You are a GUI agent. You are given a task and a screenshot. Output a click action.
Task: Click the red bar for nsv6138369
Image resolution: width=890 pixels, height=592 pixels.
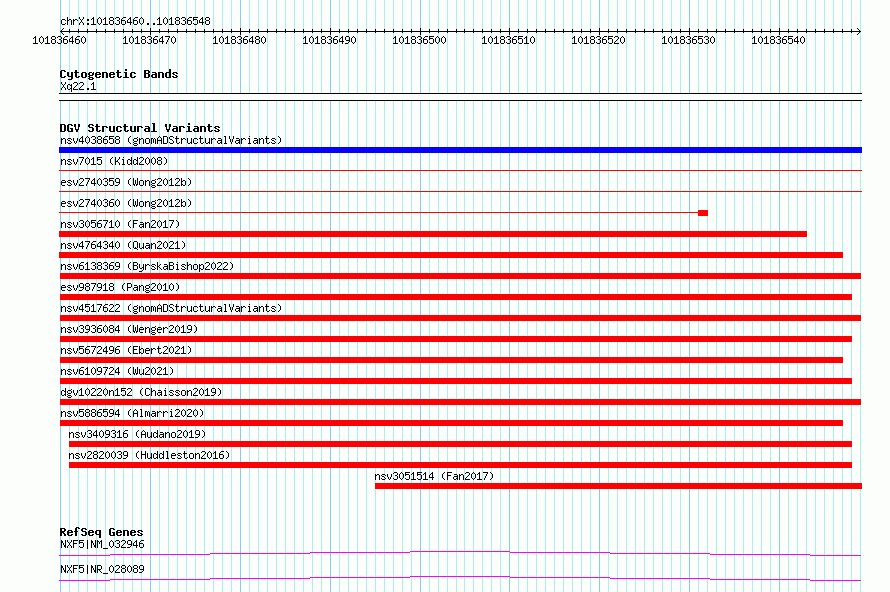[x=460, y=276]
